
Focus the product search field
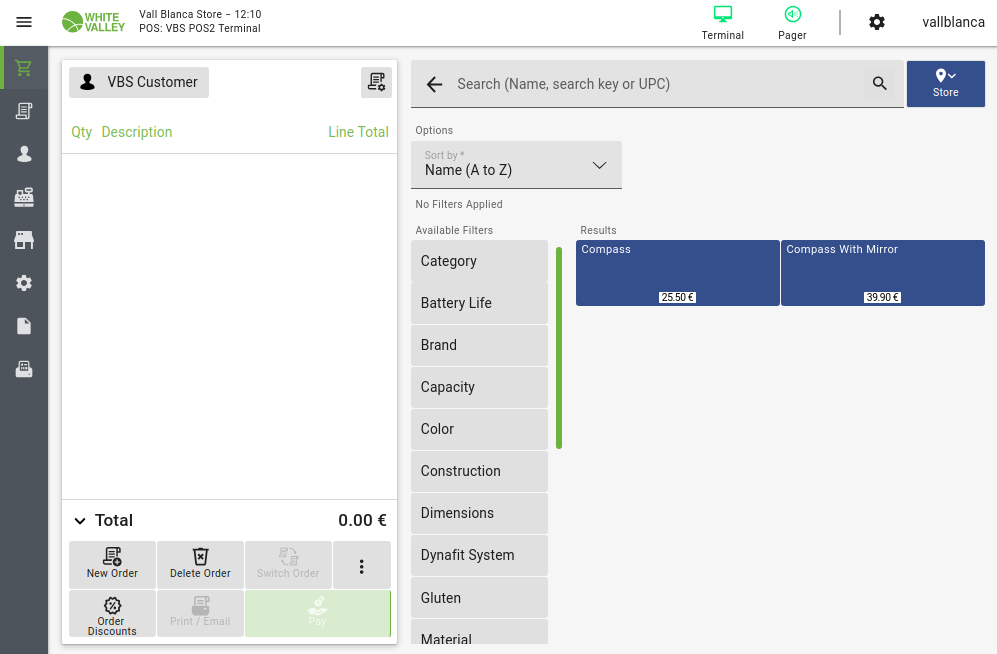(x=655, y=84)
